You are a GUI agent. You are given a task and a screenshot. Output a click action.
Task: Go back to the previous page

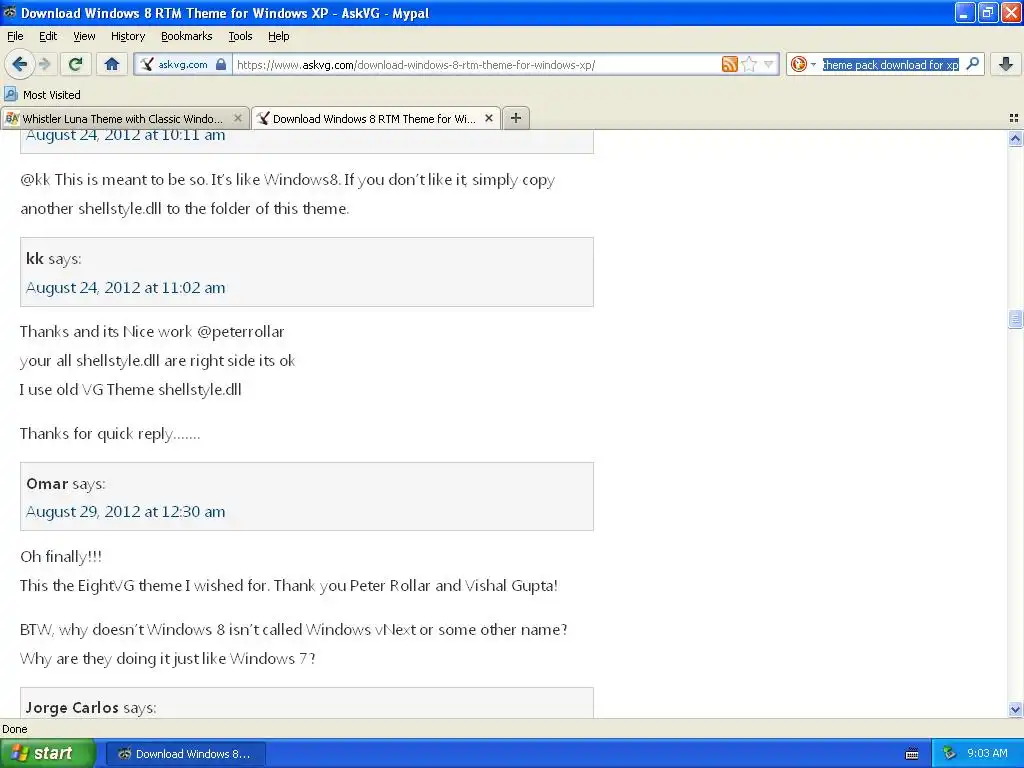tap(19, 64)
